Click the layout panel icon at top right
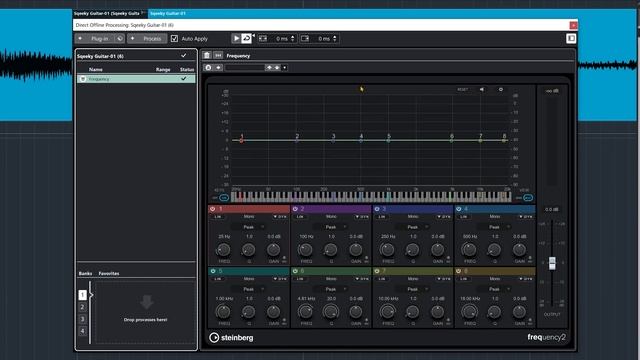This screenshot has width=640, height=360. click(571, 38)
